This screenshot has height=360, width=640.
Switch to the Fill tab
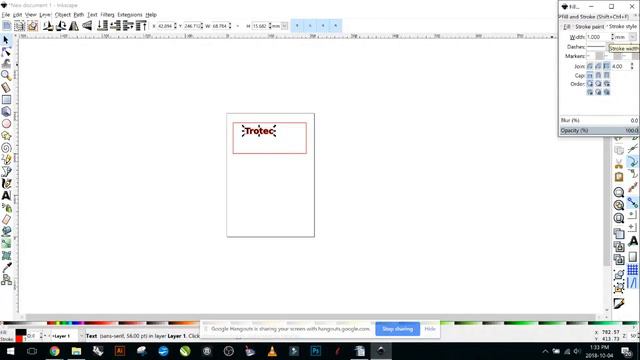(x=567, y=27)
